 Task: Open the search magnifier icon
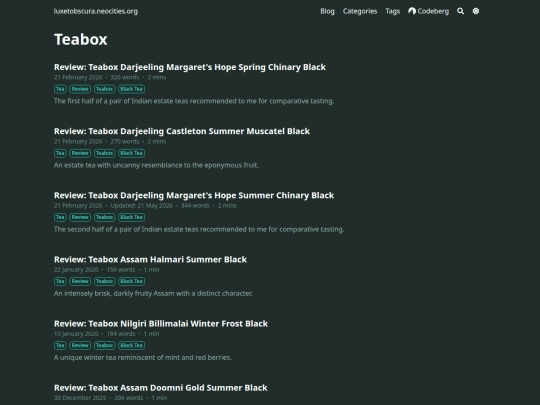pos(460,11)
